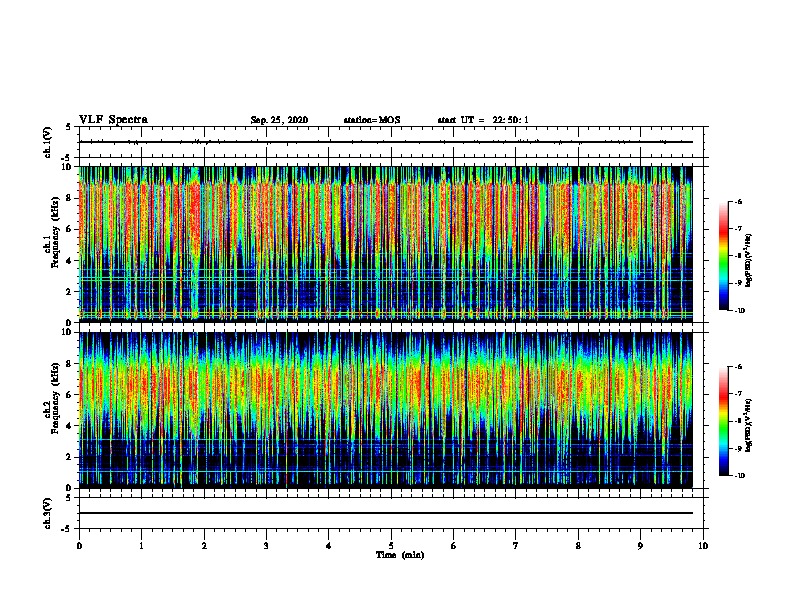The height and width of the screenshot is (612, 792).
Task: Click the time axis tick label 6
Action: 454,546
